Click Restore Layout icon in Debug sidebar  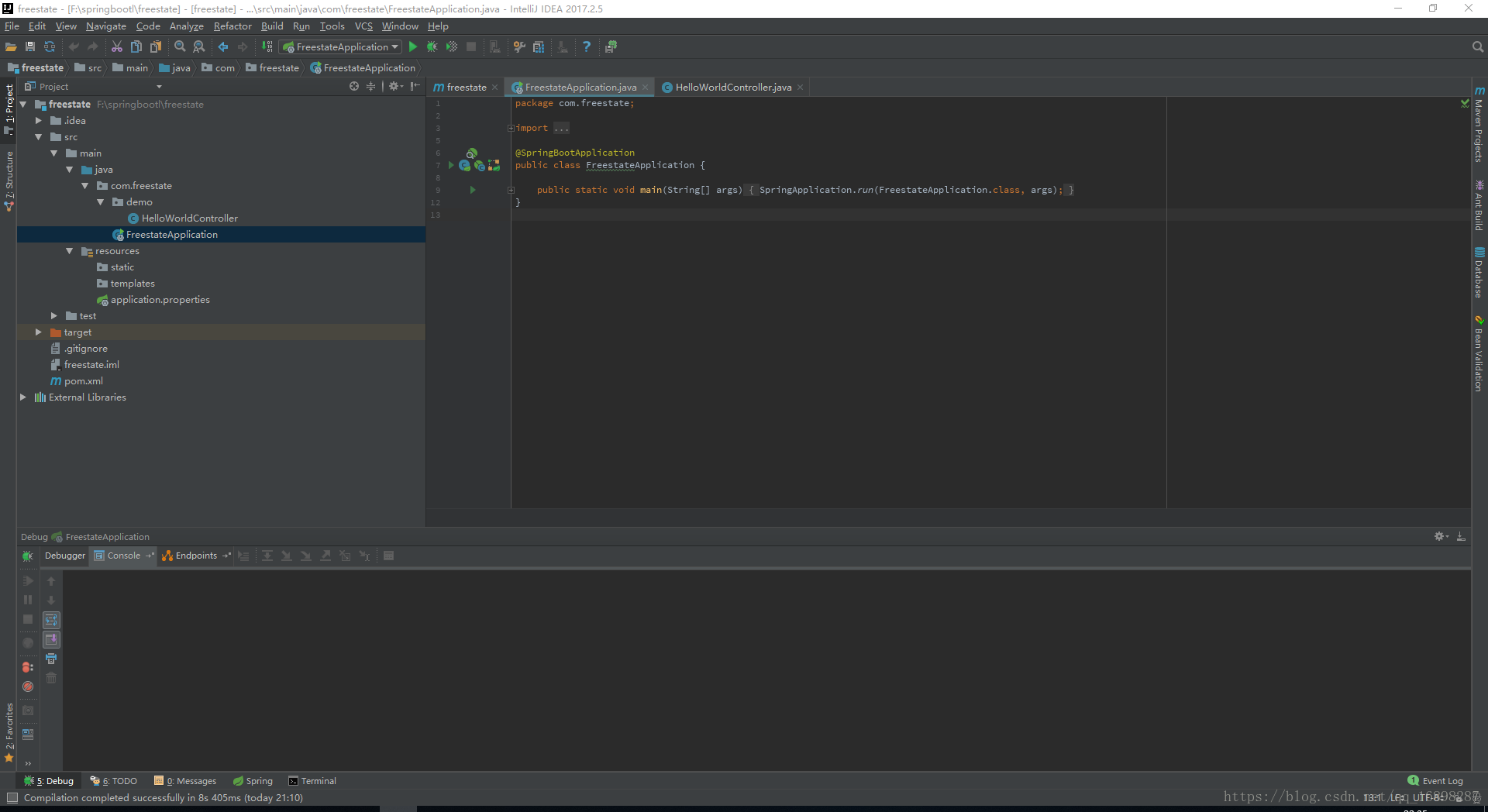28,734
